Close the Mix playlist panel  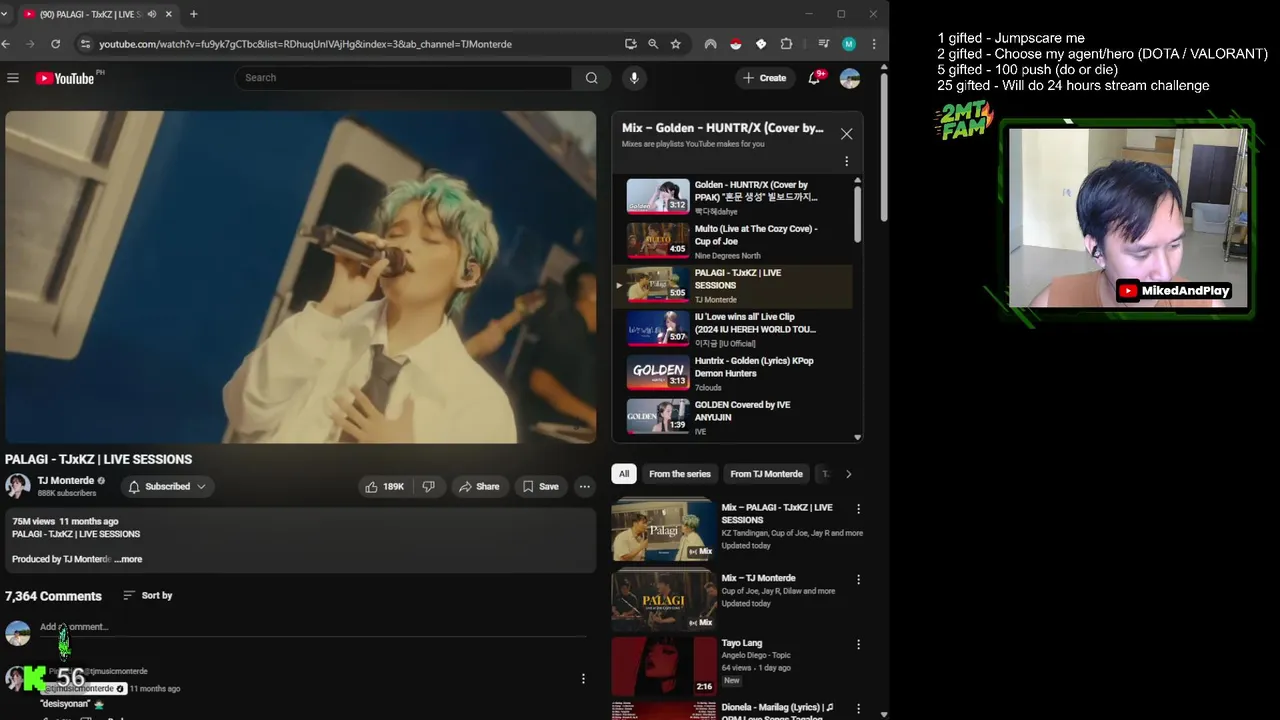coord(846,134)
